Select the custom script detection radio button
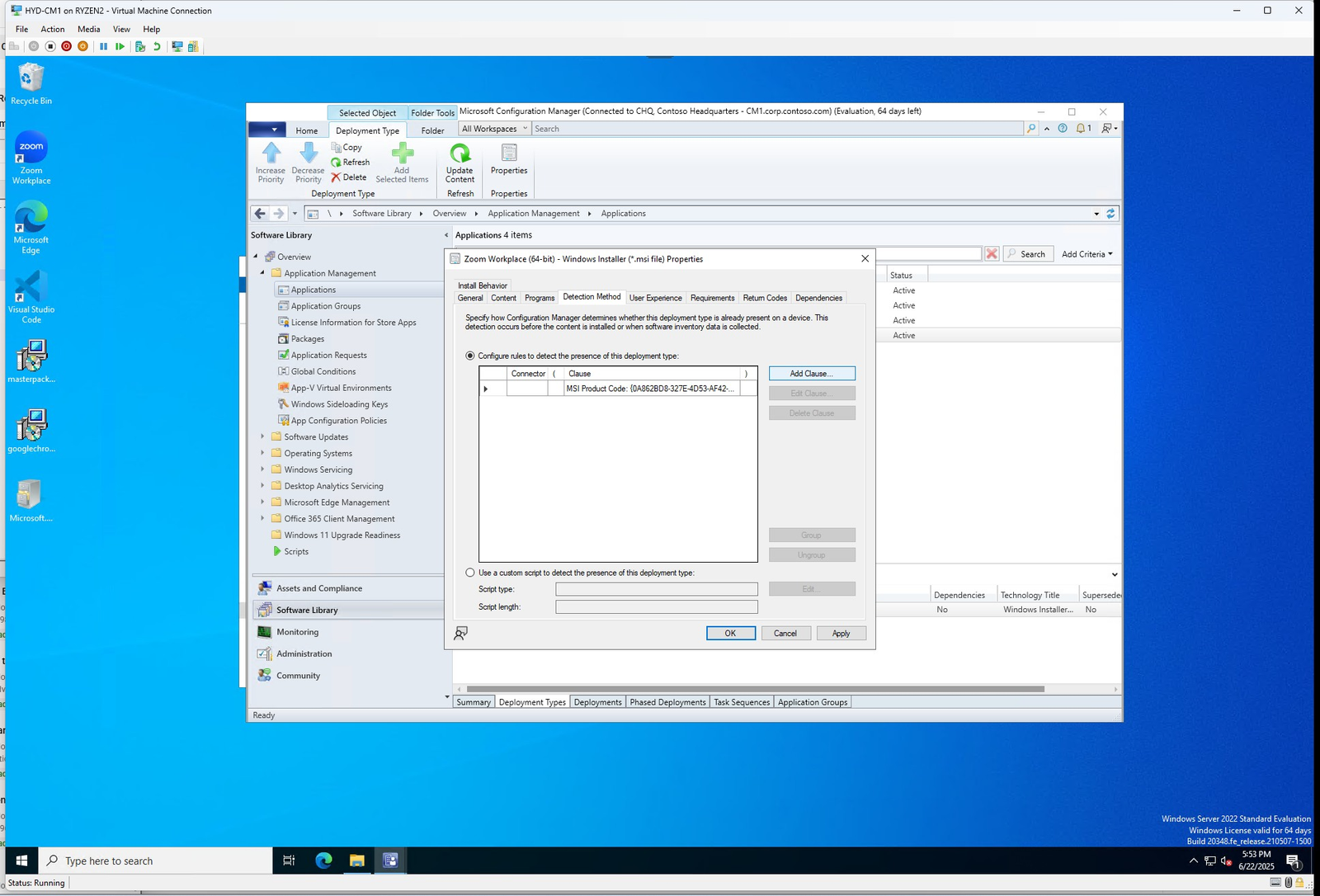The width and height of the screenshot is (1320, 896). (470, 573)
